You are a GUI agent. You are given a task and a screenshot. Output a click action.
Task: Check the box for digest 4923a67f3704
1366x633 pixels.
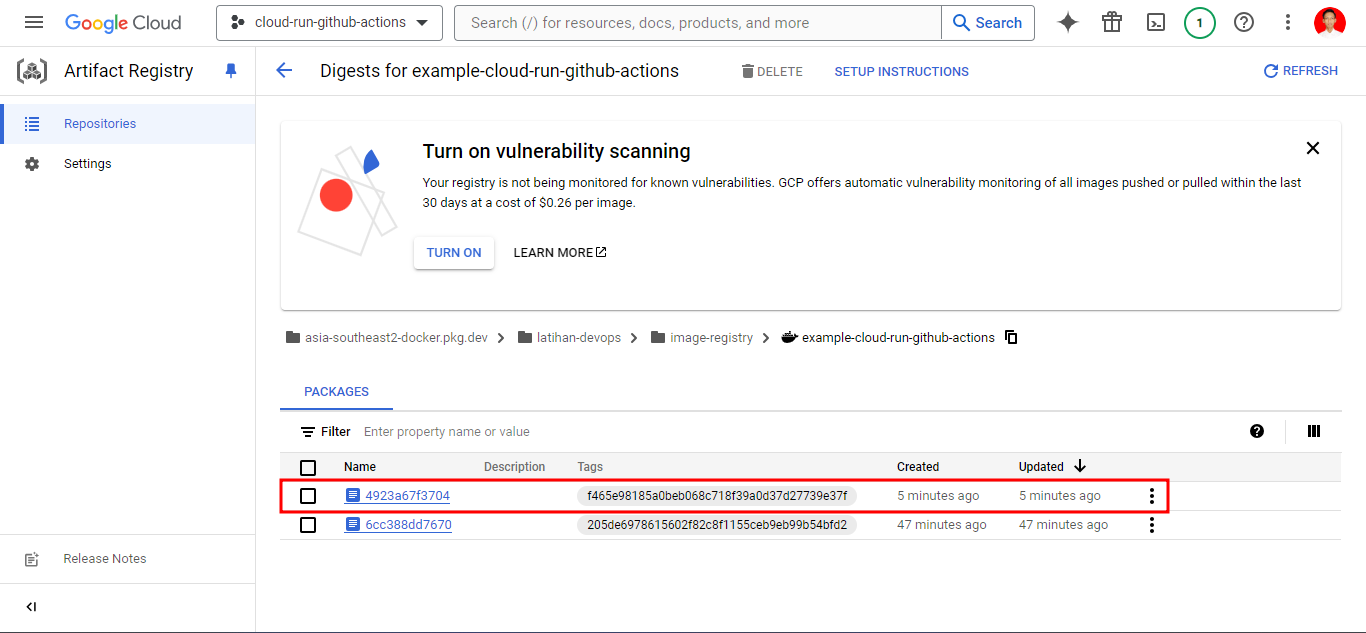[308, 496]
